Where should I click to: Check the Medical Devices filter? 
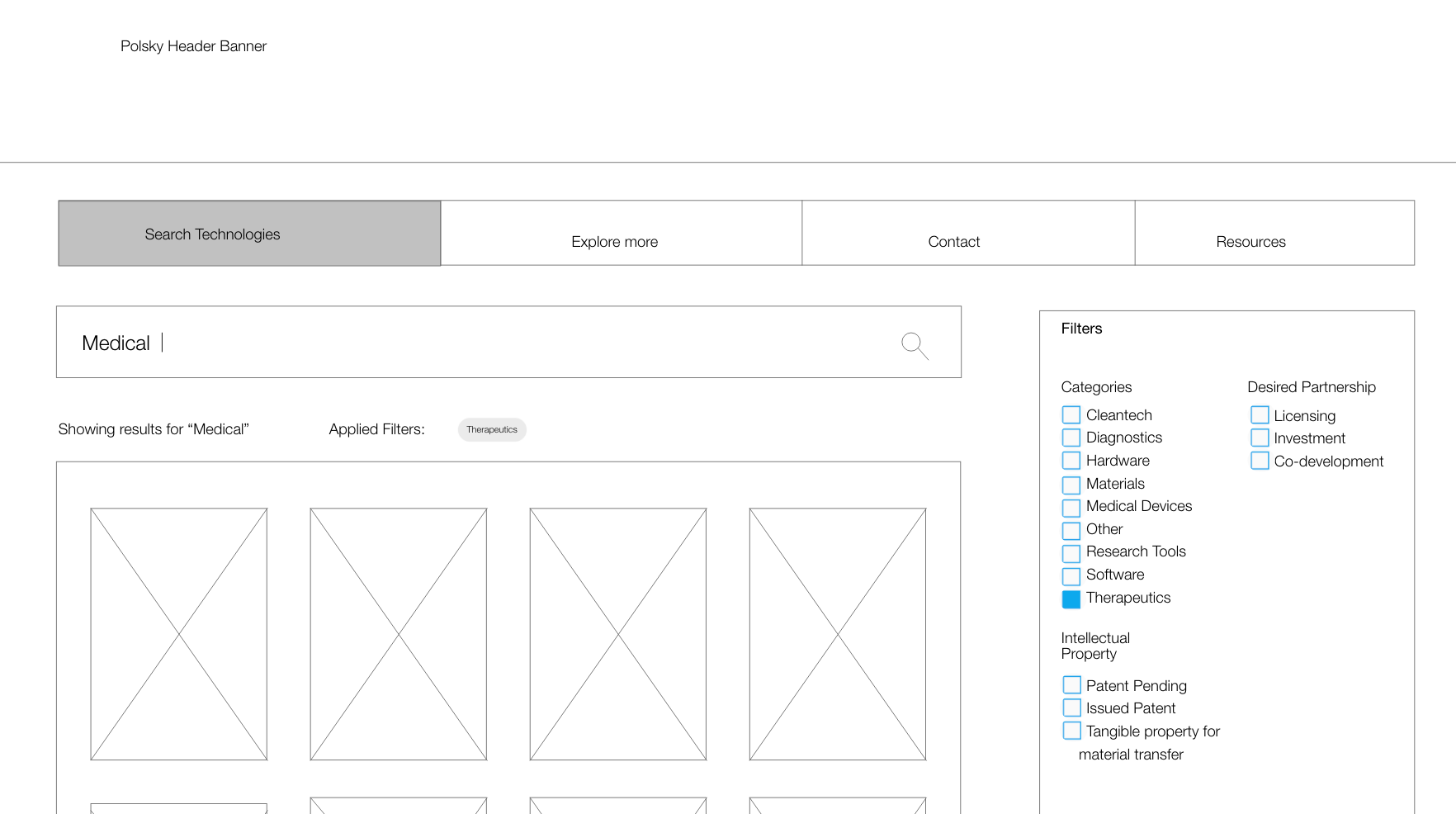(1071, 508)
